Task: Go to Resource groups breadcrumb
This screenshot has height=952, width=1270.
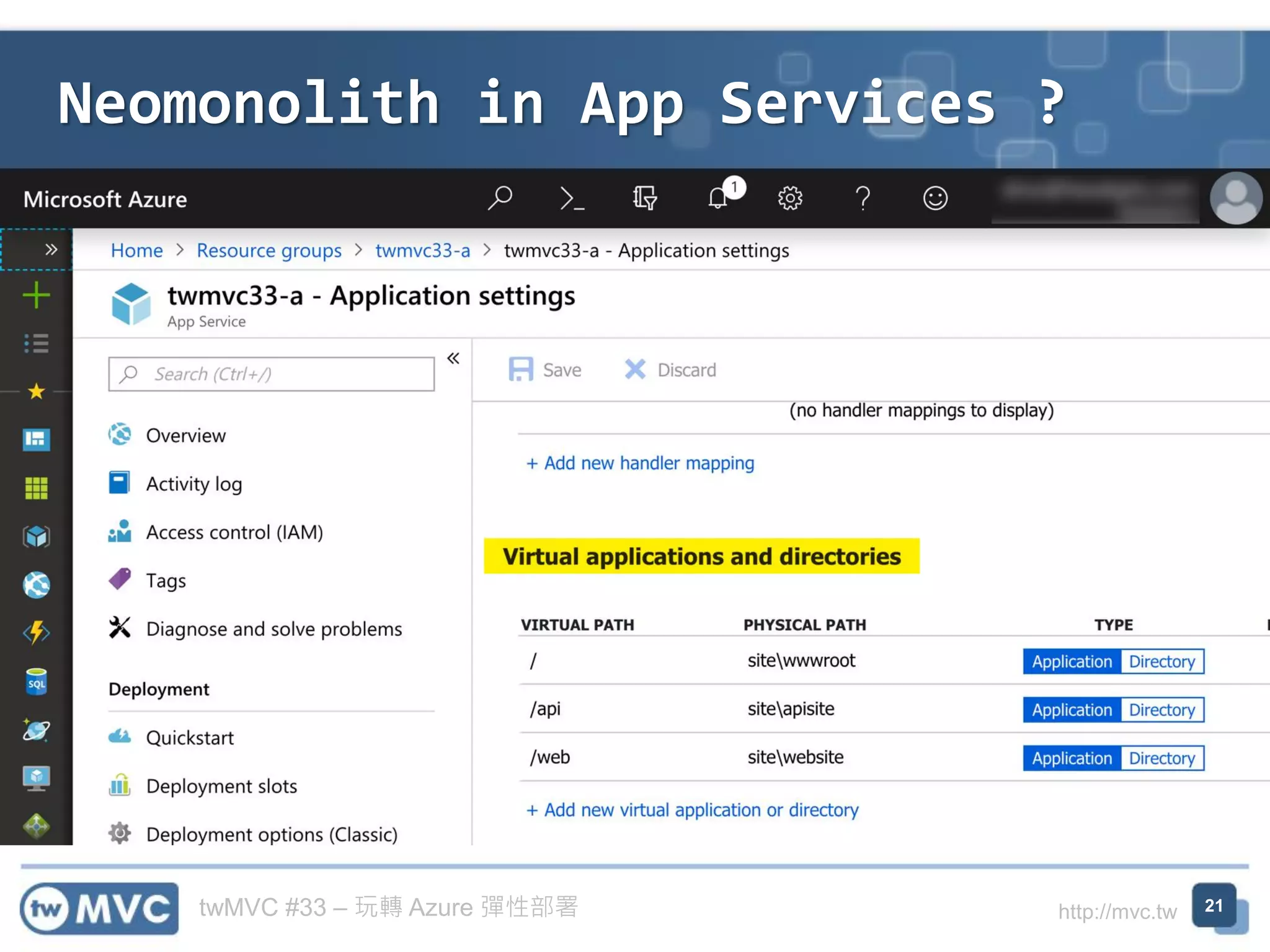Action: click(269, 250)
